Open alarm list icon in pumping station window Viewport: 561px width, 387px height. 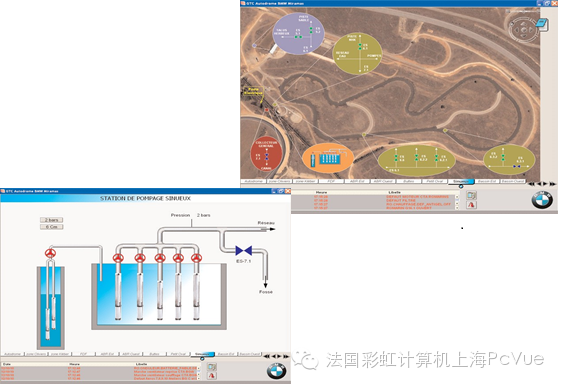[212, 367]
